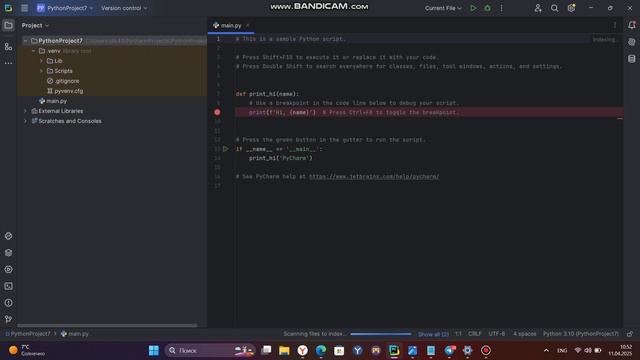Viewport: 640px width, 360px height.
Task: Select main.py in project tree
Action: pos(53,101)
